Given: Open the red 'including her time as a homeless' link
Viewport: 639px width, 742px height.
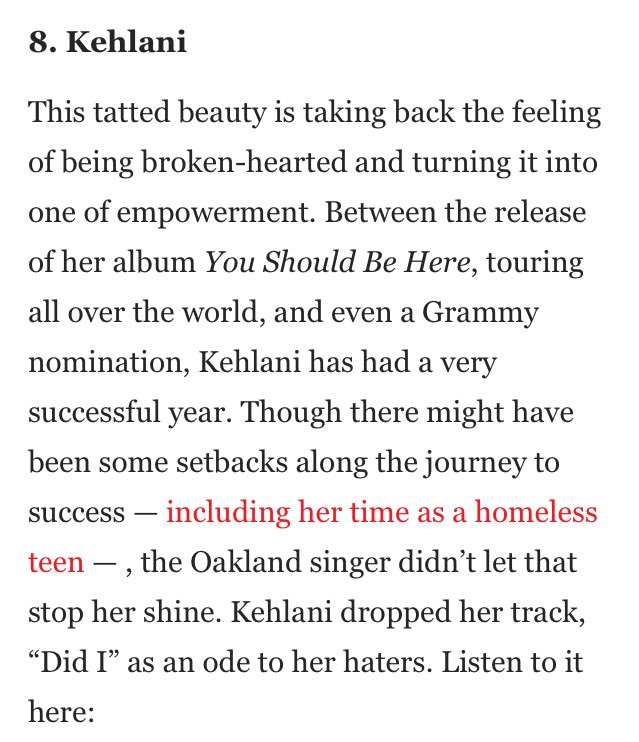Looking at the screenshot, I should click(x=382, y=513).
